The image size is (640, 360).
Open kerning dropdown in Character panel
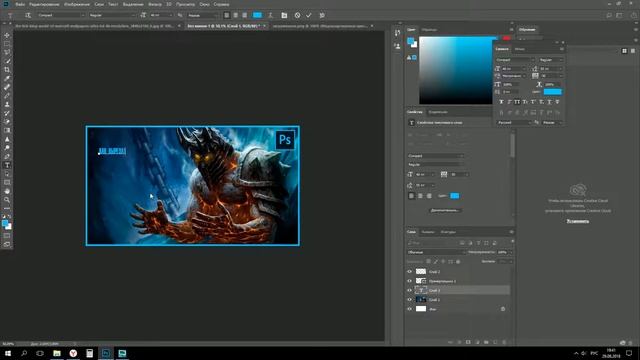pos(513,76)
